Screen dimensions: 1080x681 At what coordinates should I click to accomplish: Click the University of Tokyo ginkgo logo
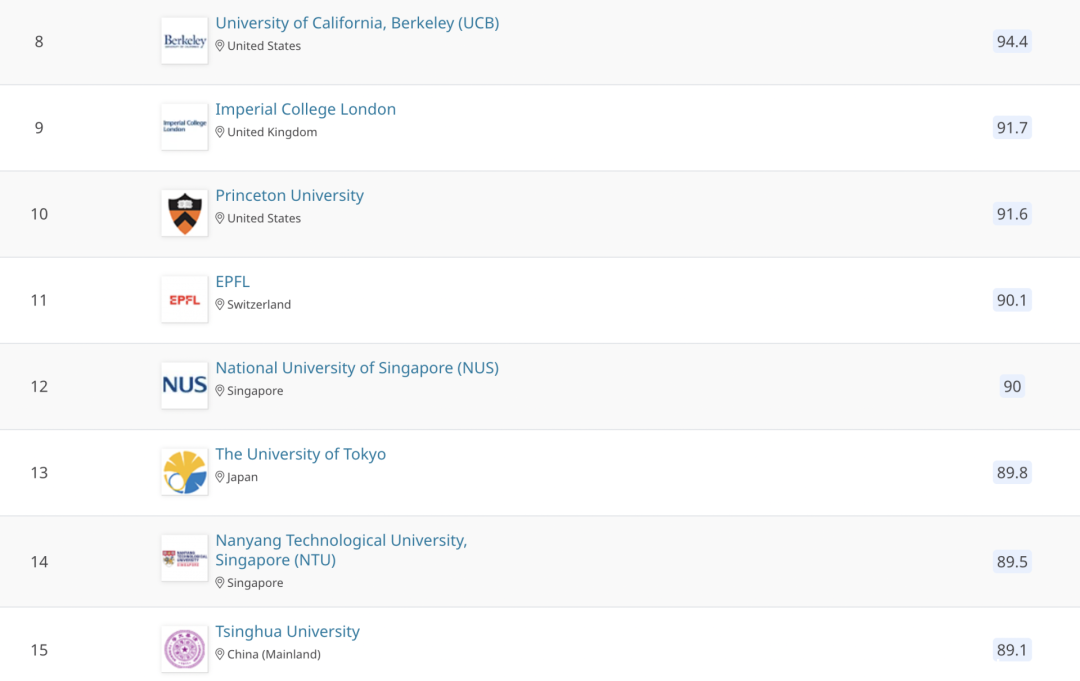click(x=184, y=471)
